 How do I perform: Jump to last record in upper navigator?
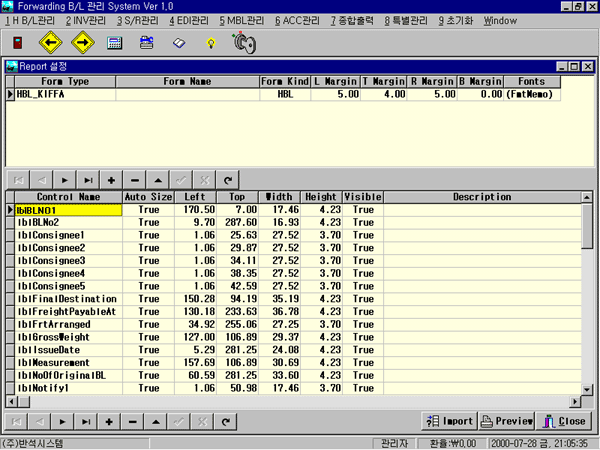88,180
